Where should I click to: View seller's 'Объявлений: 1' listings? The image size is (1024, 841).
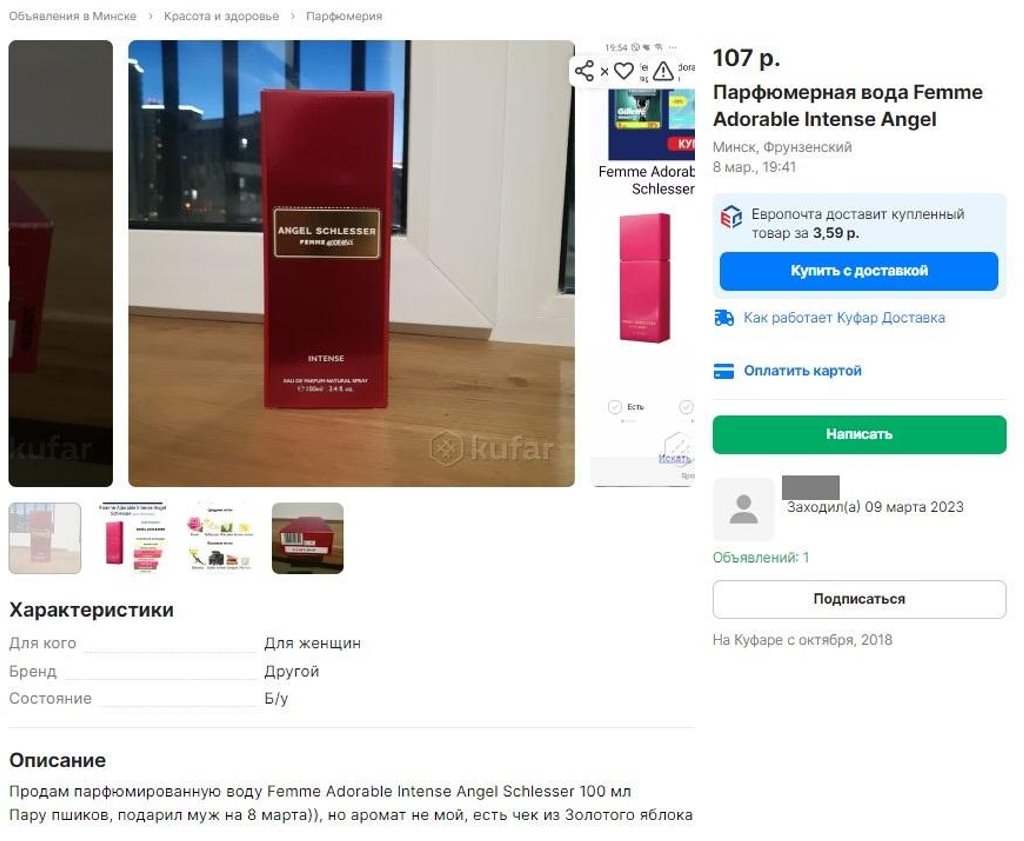(x=761, y=558)
